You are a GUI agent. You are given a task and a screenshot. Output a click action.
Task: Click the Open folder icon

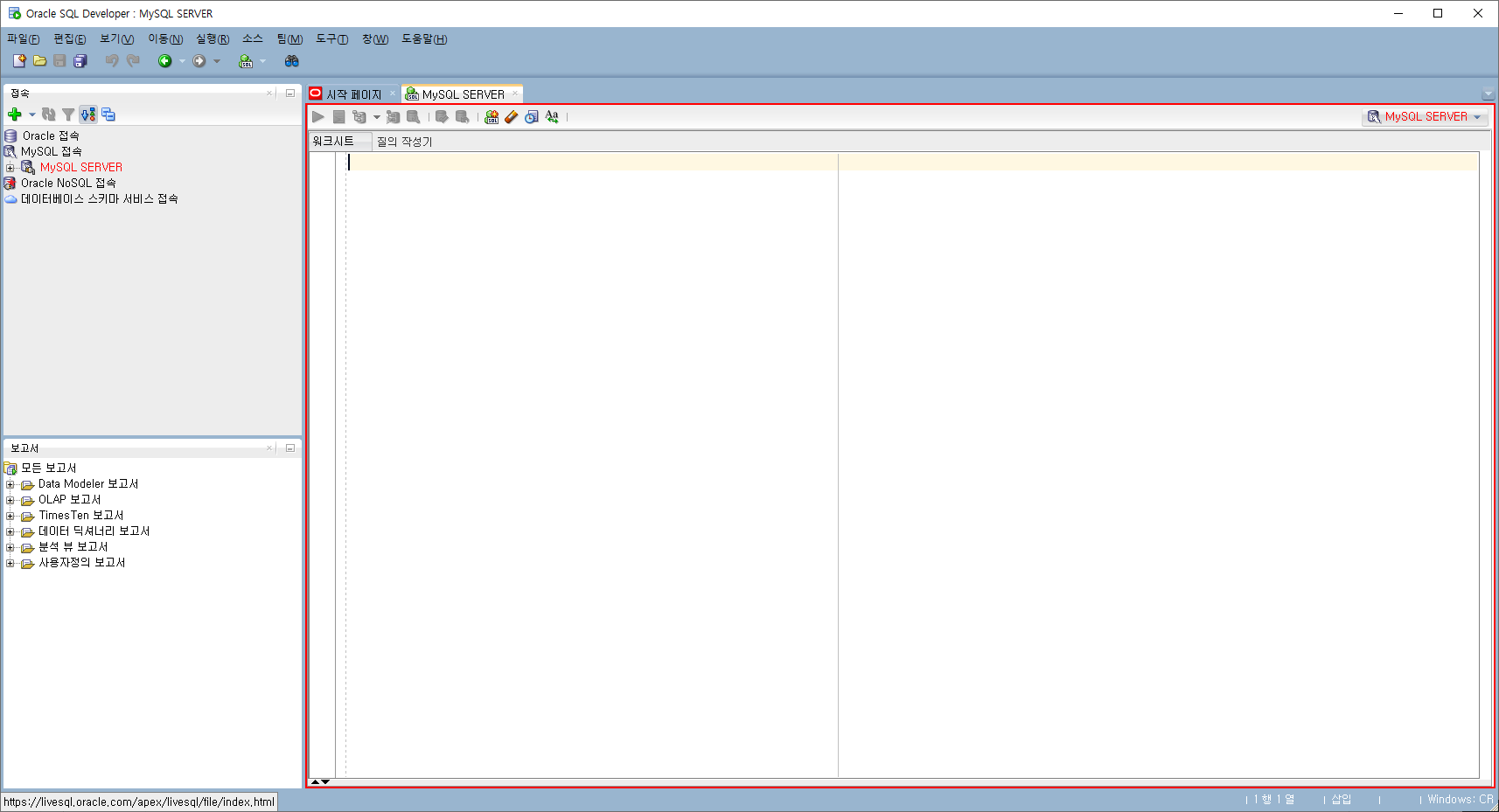coord(39,60)
